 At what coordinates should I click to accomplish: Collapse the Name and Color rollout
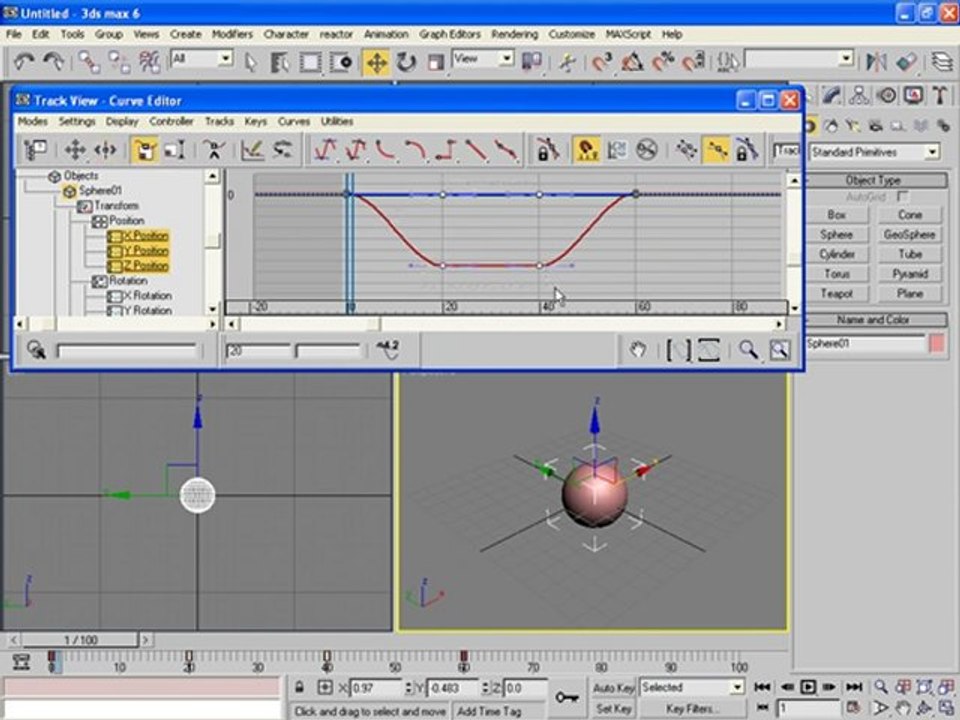pos(874,320)
